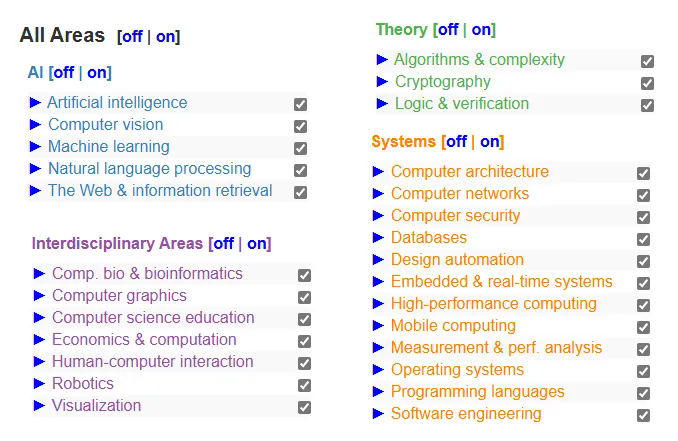Expand the Databases triangle arrow
The height and width of the screenshot is (441, 678).
point(378,237)
